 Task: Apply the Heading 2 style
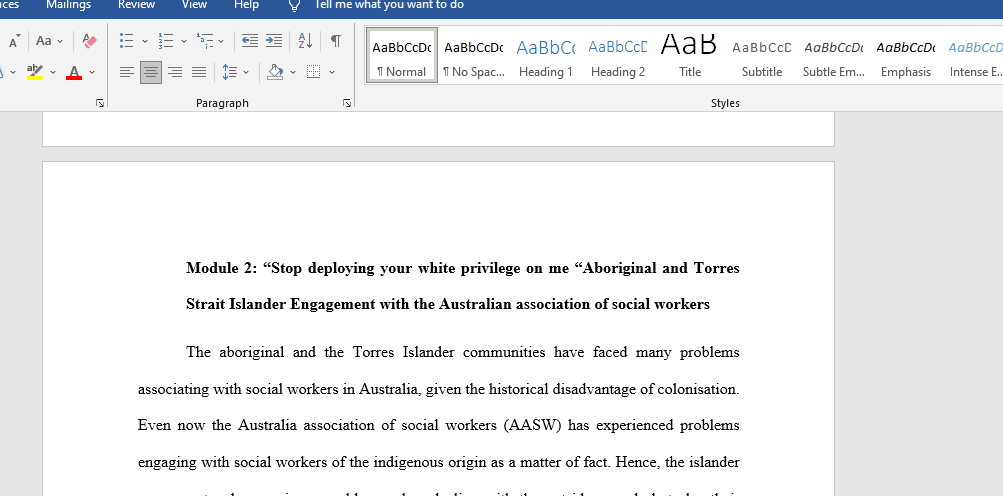point(618,55)
